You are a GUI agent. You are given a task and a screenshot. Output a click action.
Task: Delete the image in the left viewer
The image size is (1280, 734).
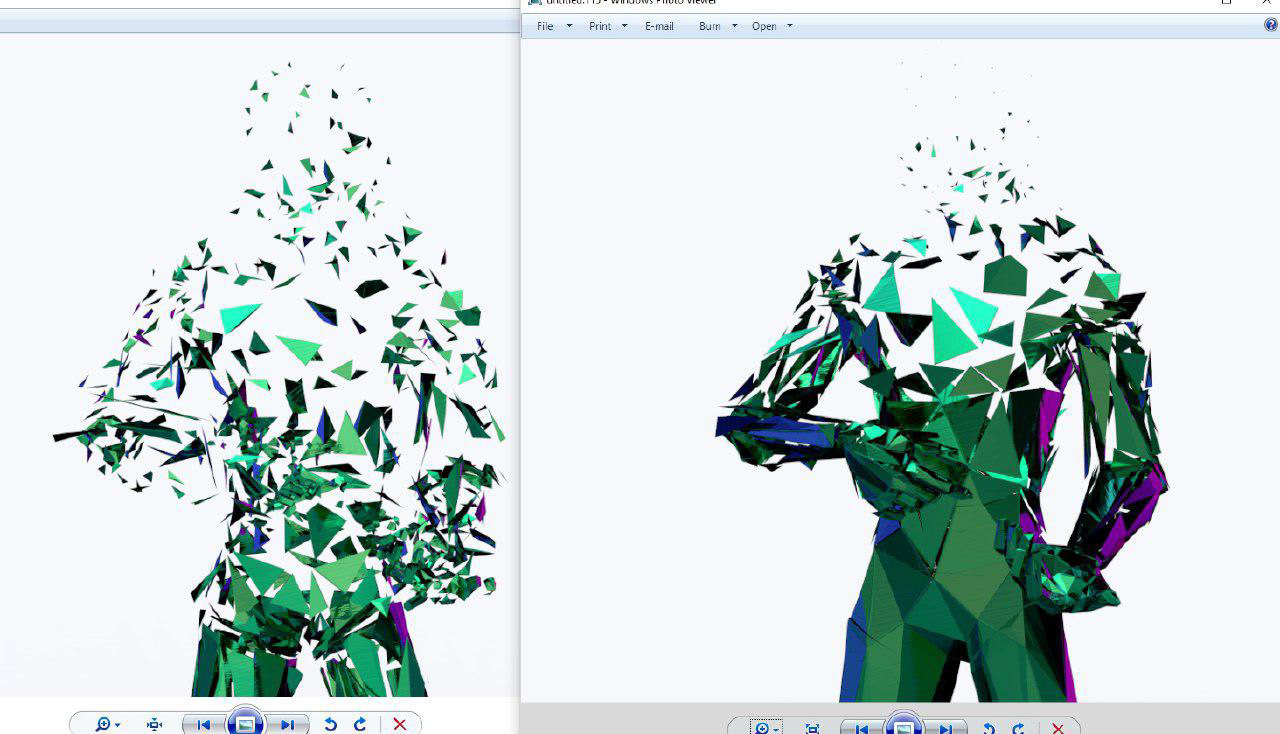tap(399, 724)
